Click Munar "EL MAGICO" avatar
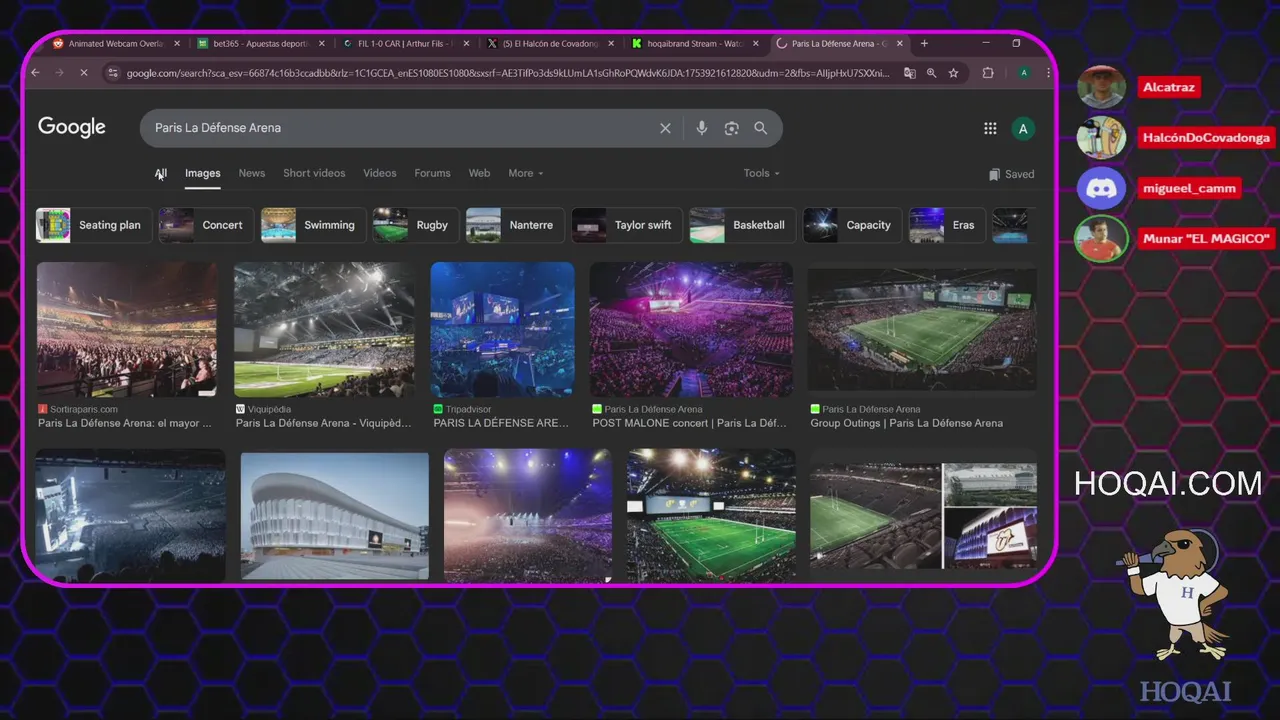The image size is (1280, 720). tap(1100, 238)
